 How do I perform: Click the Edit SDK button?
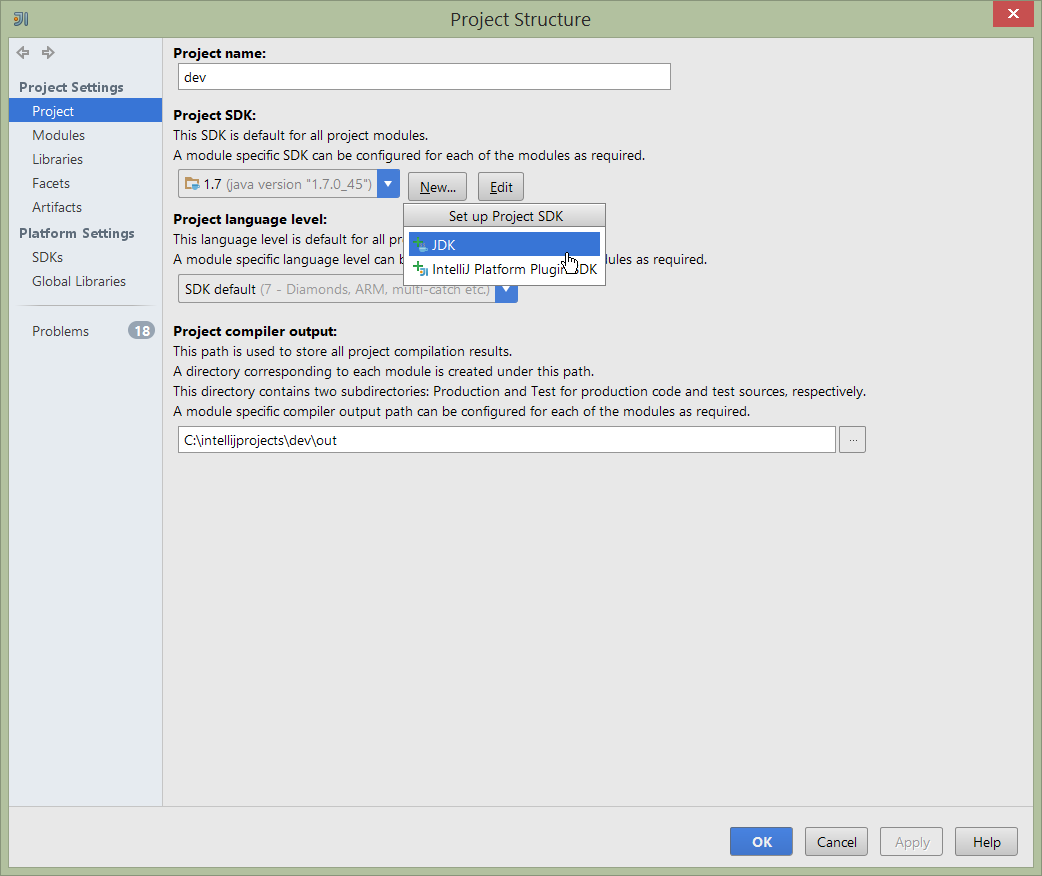click(x=500, y=187)
